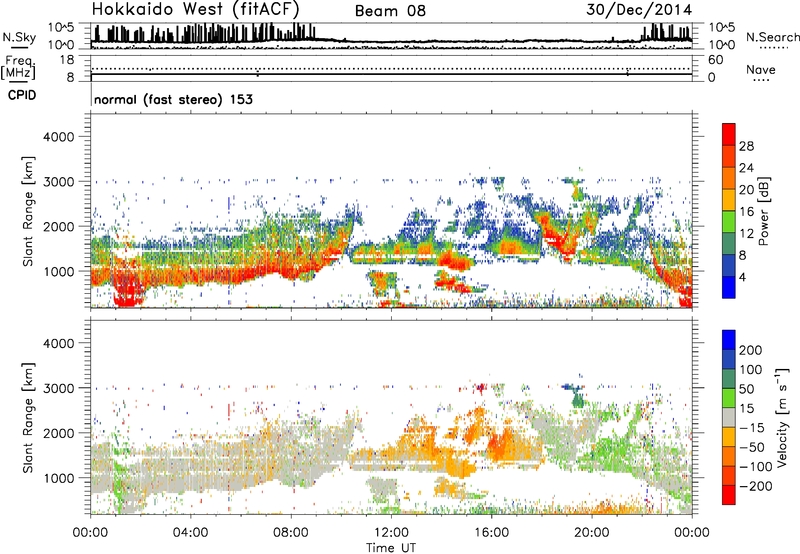Click the "08:00" time tick label

291,533
